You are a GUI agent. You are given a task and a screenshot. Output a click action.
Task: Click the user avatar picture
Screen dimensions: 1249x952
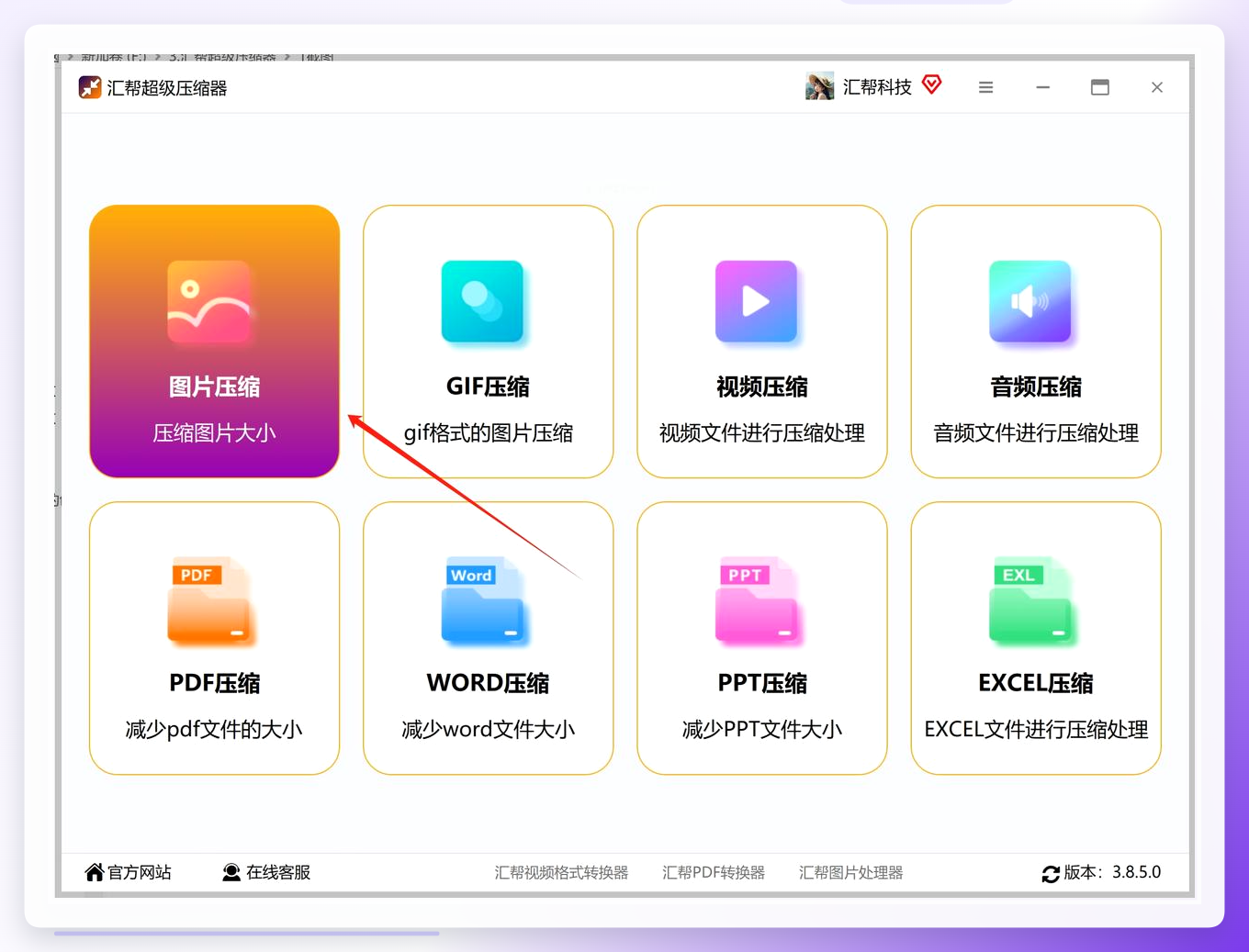click(820, 86)
